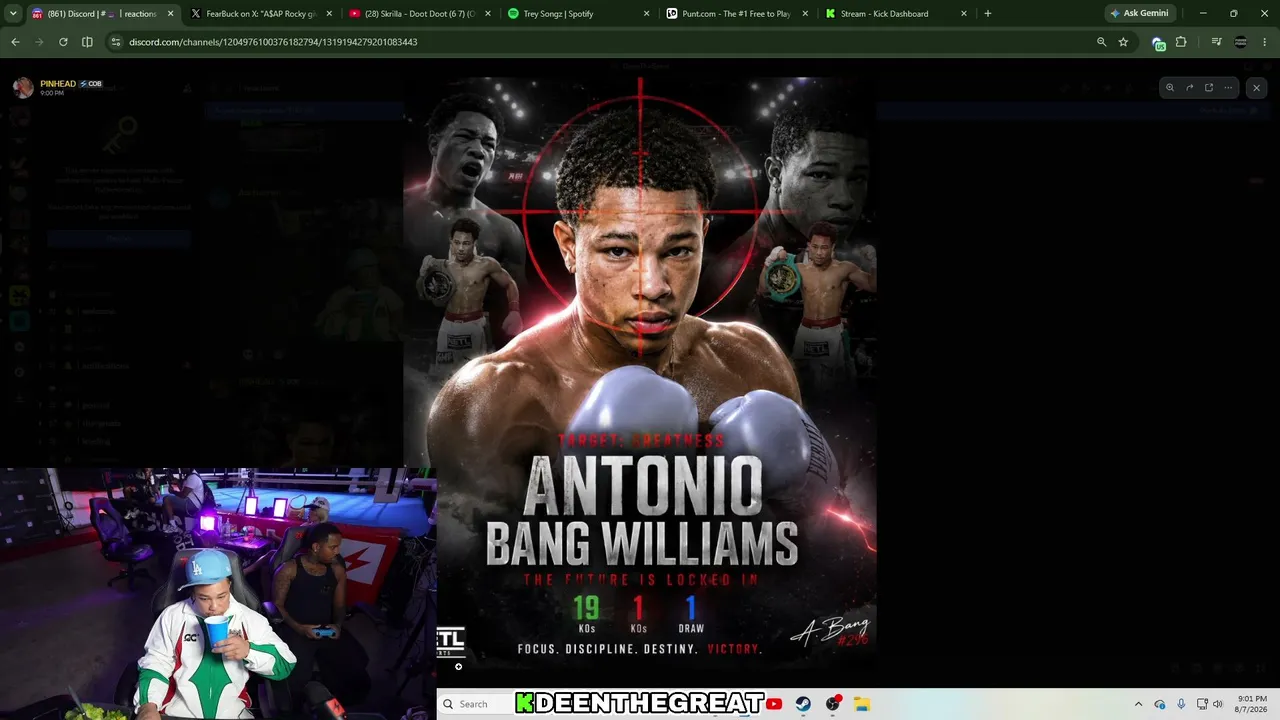Open the image in browser icon

click(x=1208, y=88)
